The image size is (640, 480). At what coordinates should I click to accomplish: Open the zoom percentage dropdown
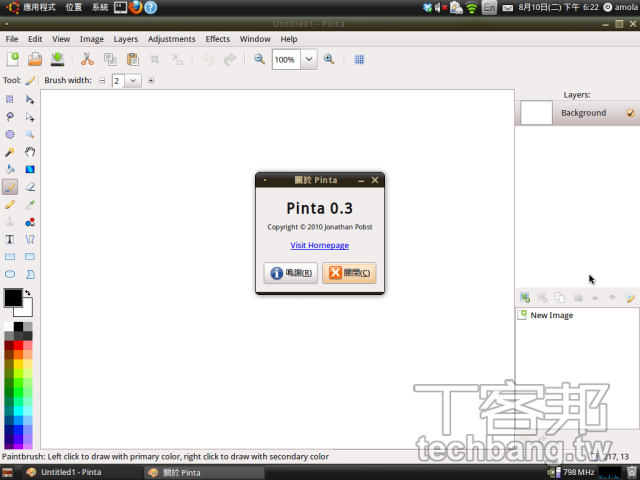click(309, 60)
